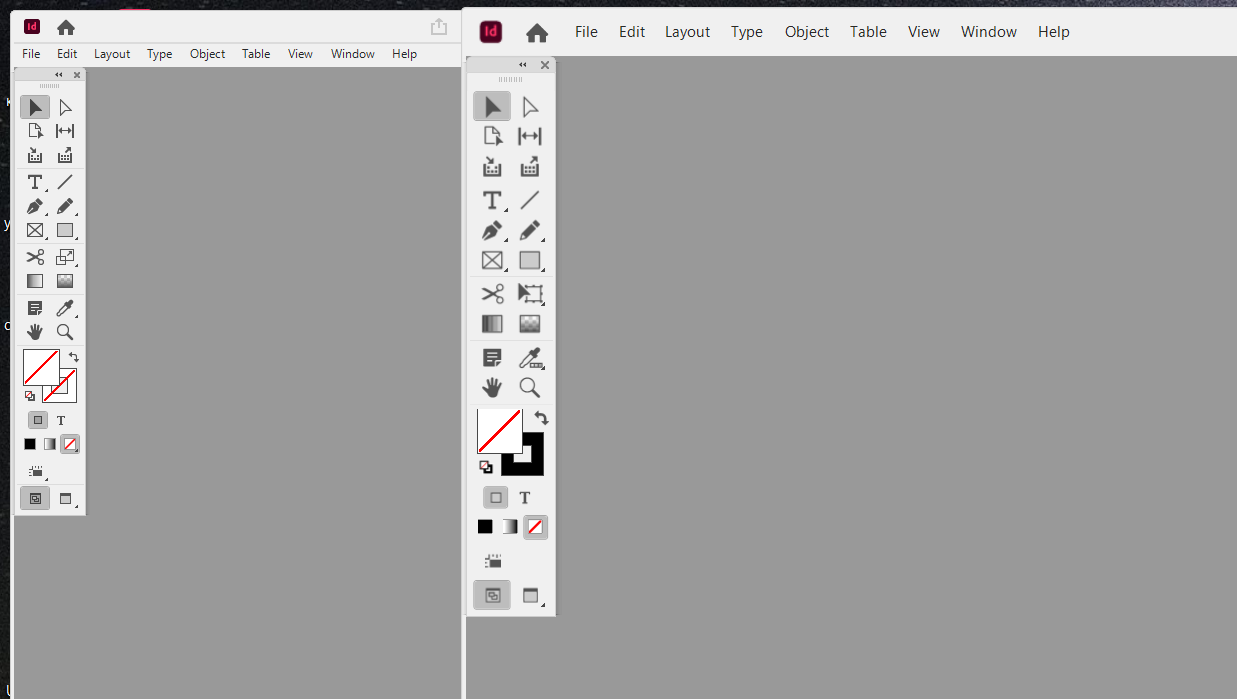
Task: Pick the Gap tool in the left window
Action: coord(65,131)
